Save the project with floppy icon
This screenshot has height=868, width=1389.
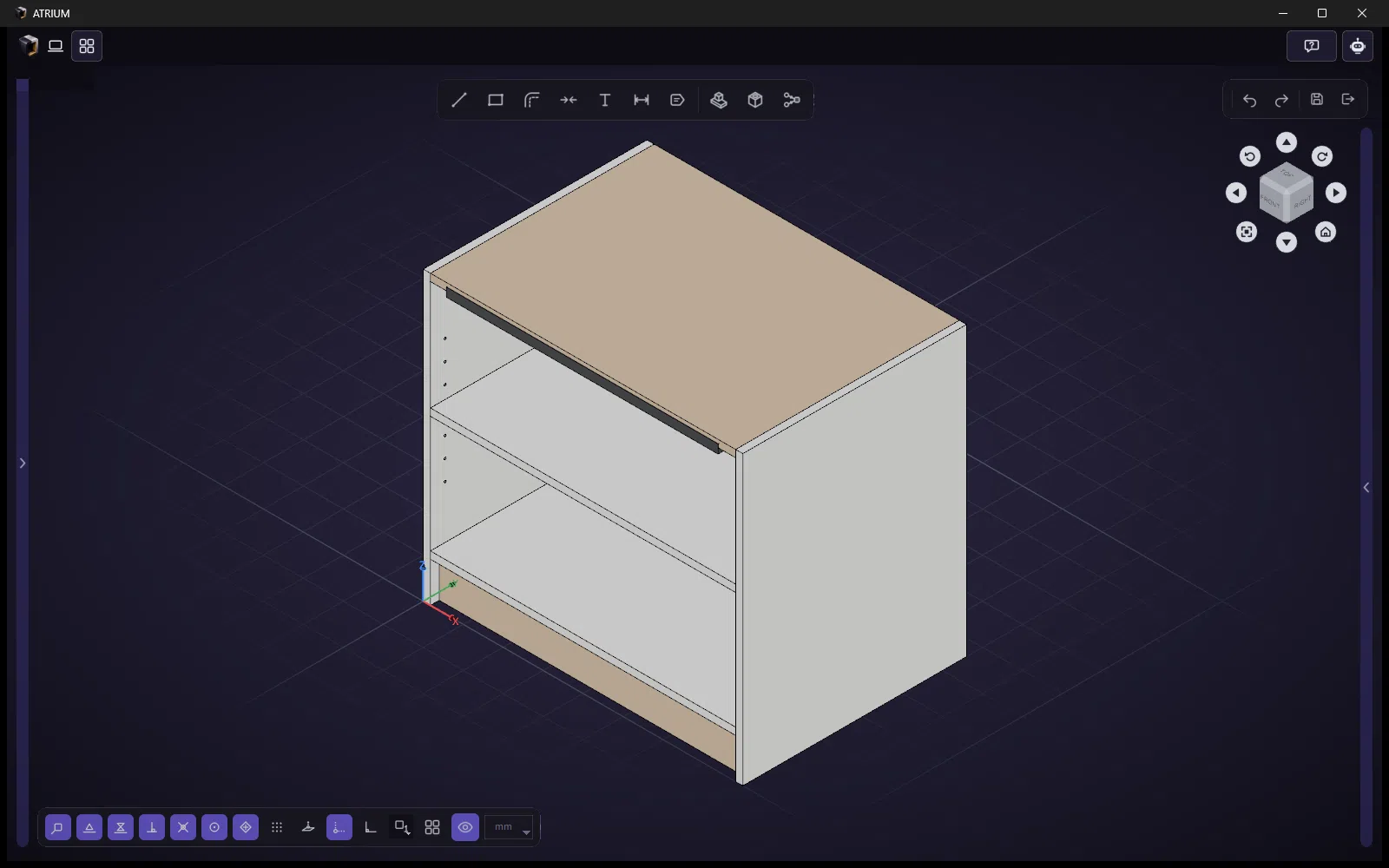click(1317, 99)
